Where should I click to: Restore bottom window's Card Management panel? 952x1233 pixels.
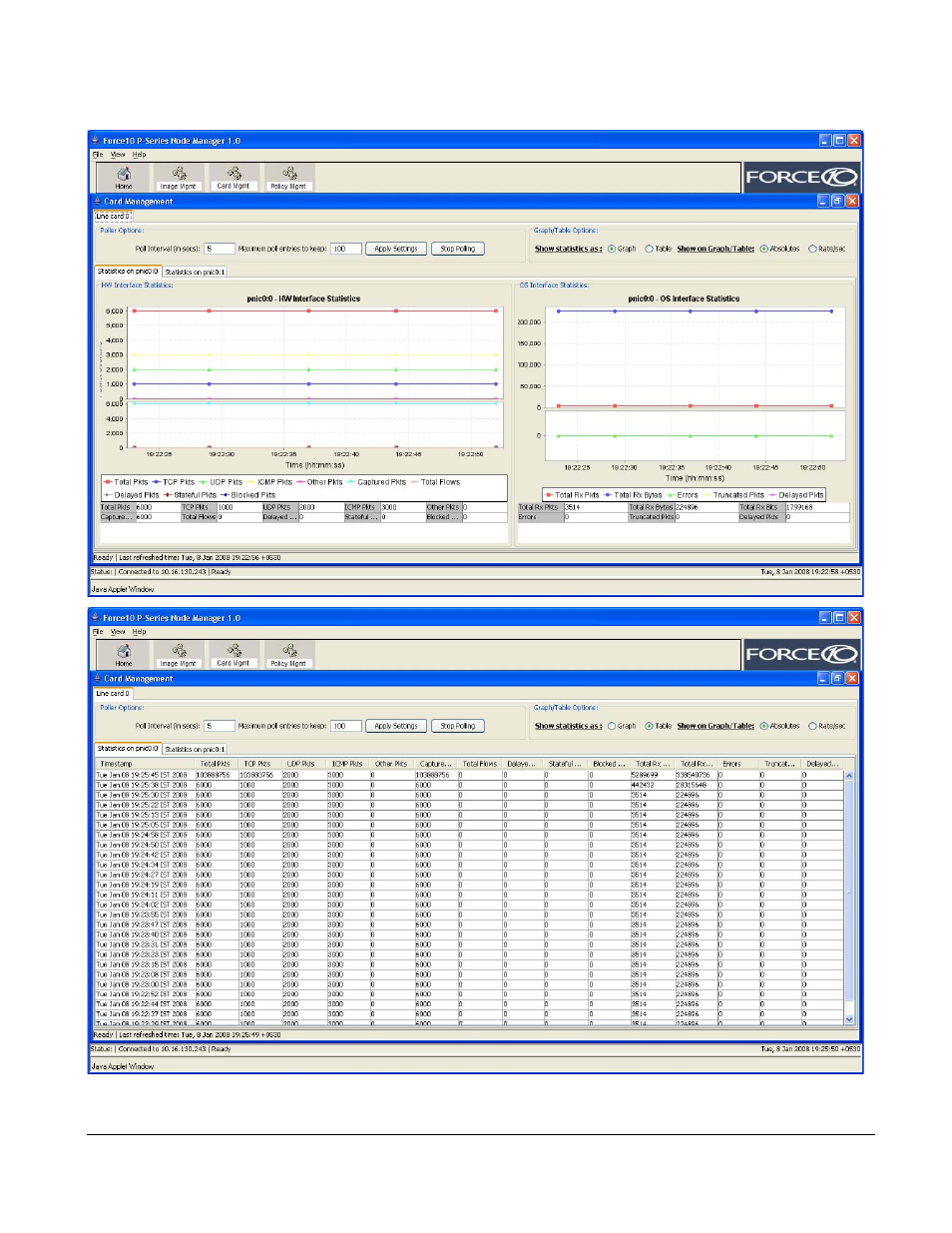837,678
